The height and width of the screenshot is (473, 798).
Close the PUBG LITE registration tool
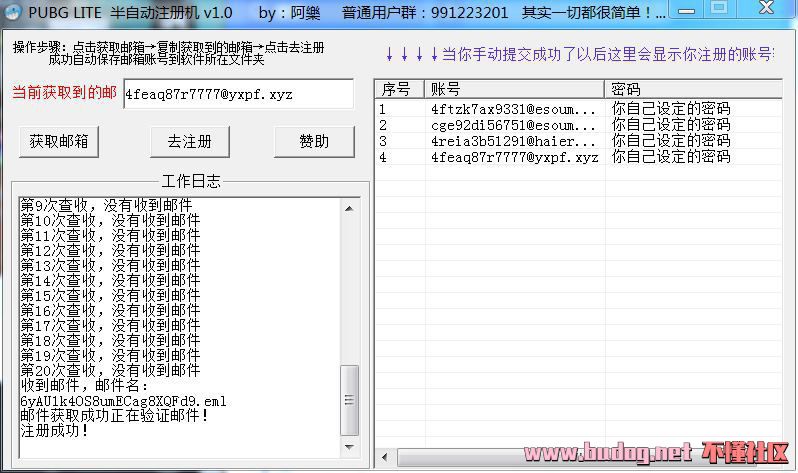pos(766,8)
